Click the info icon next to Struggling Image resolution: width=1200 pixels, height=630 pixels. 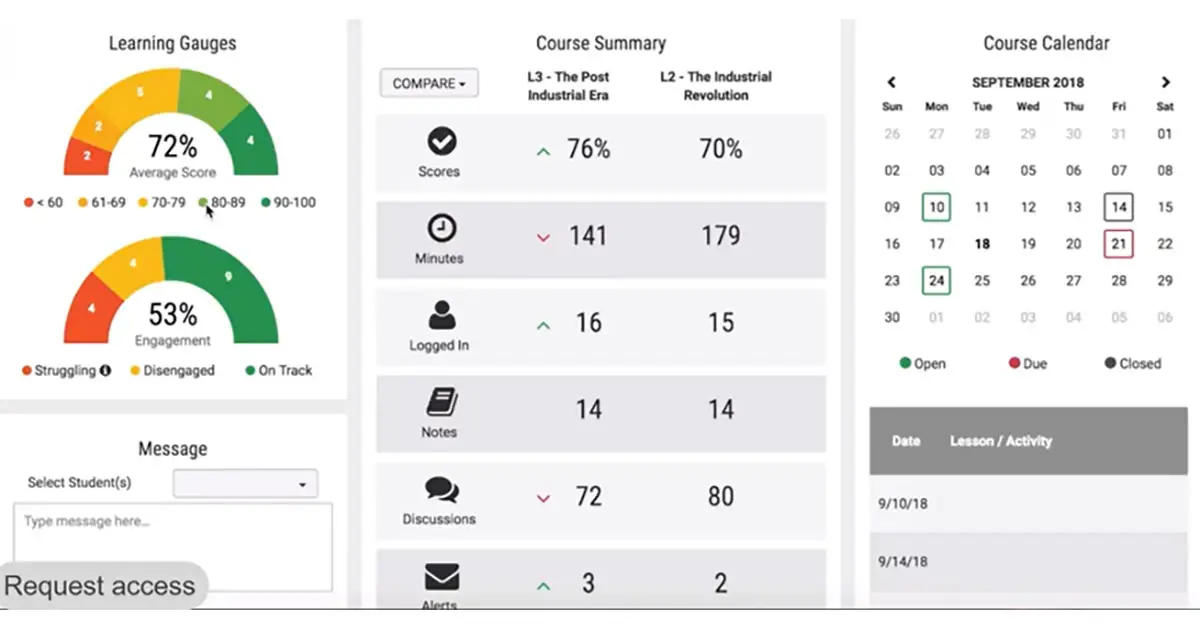(105, 371)
